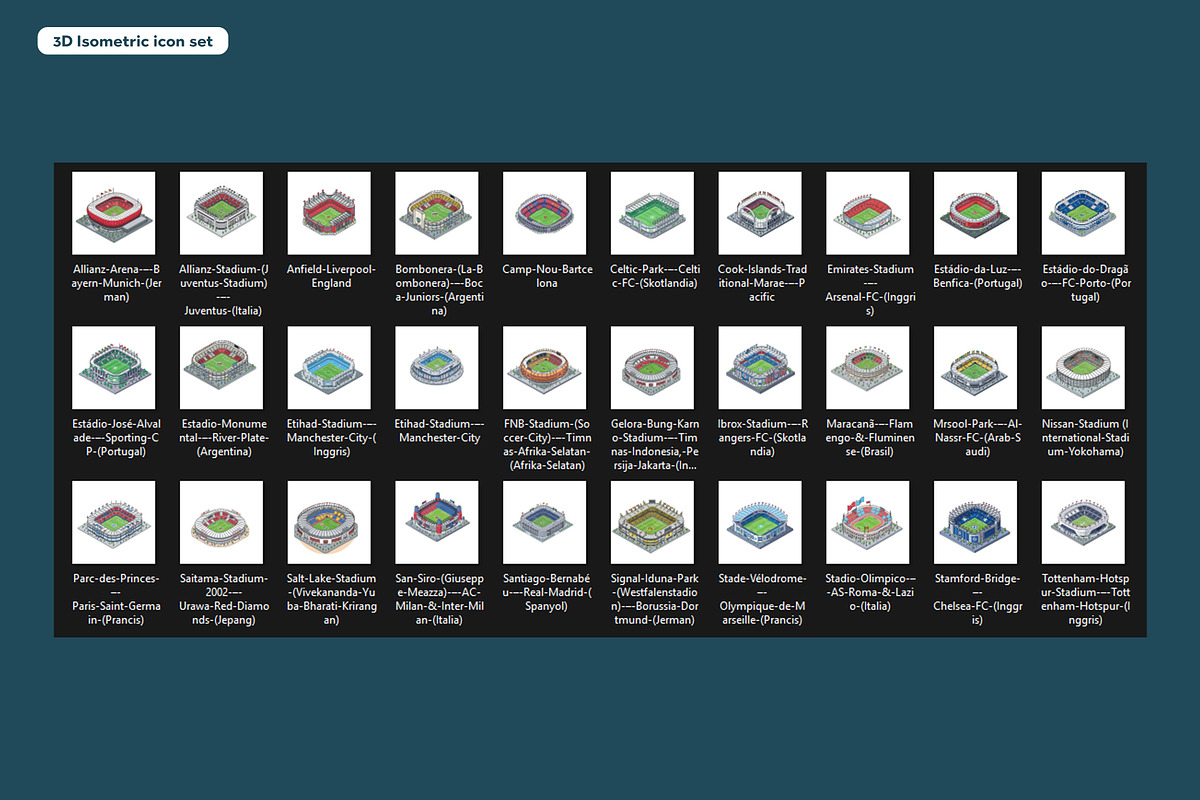Open the Cook Islands Traditional Marae icon
This screenshot has width=1200, height=800.
[x=761, y=213]
